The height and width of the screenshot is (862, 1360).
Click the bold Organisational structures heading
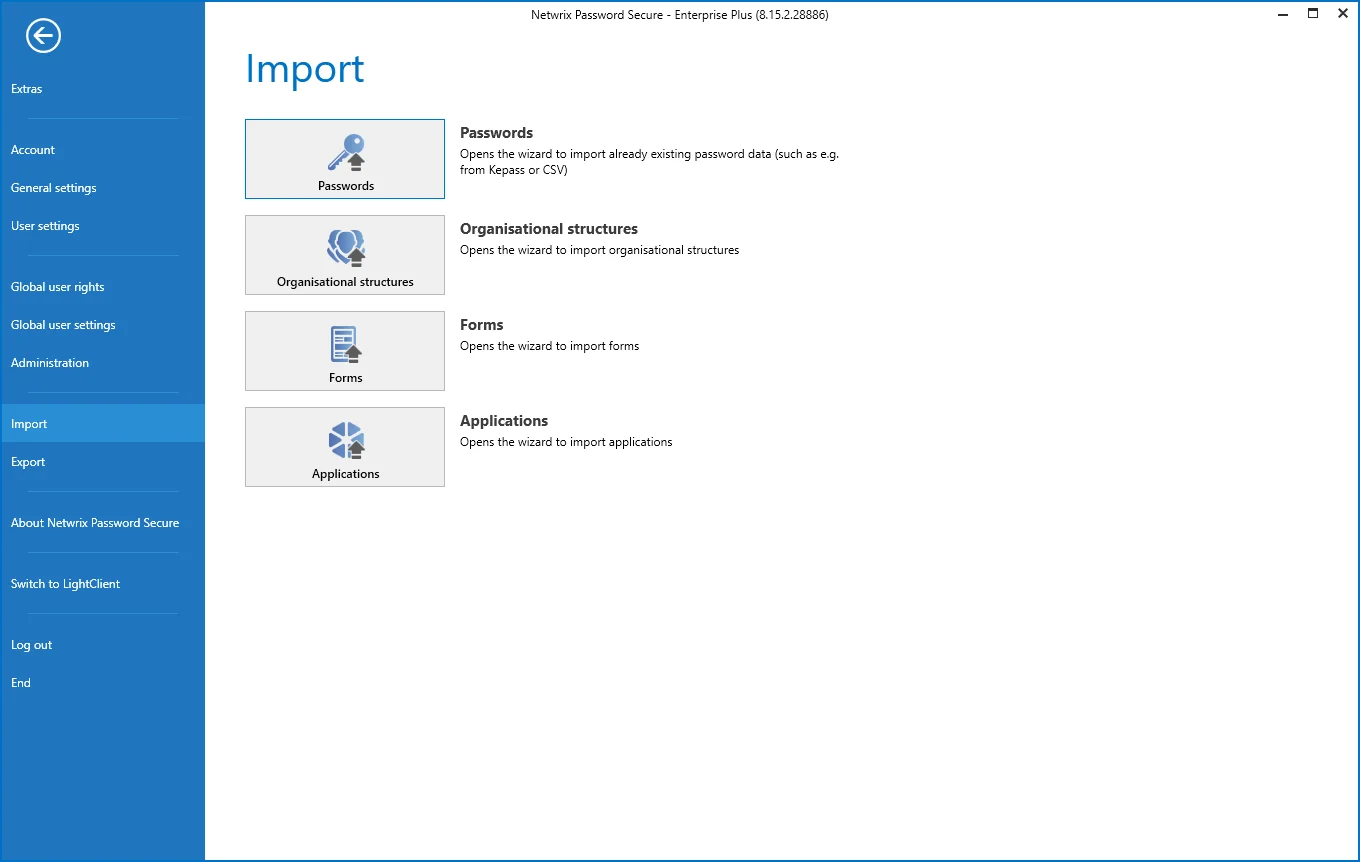click(x=549, y=229)
